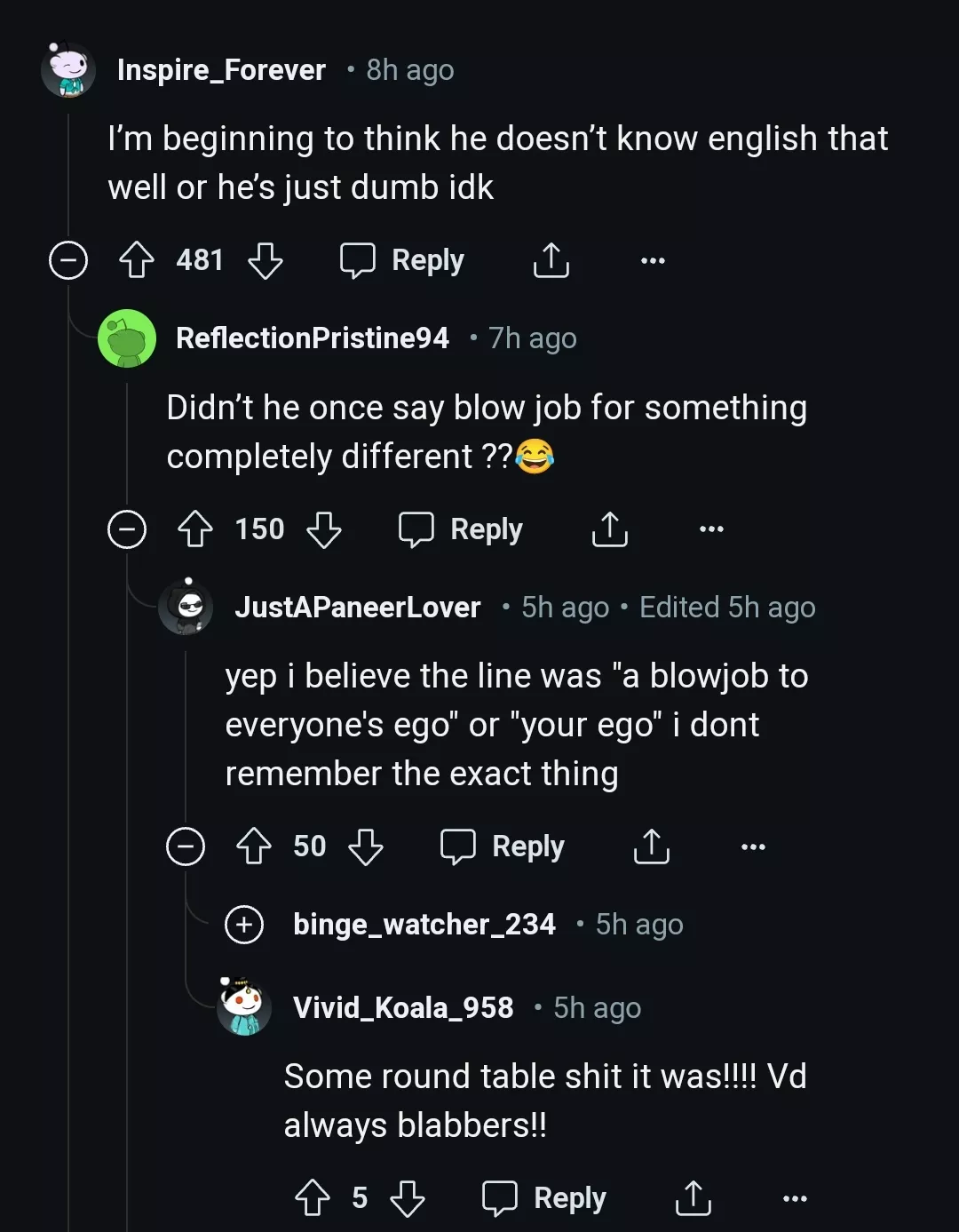Downvote ReflectionPristine94's comment
The width and height of the screenshot is (959, 1232).
pyautogui.click(x=326, y=529)
